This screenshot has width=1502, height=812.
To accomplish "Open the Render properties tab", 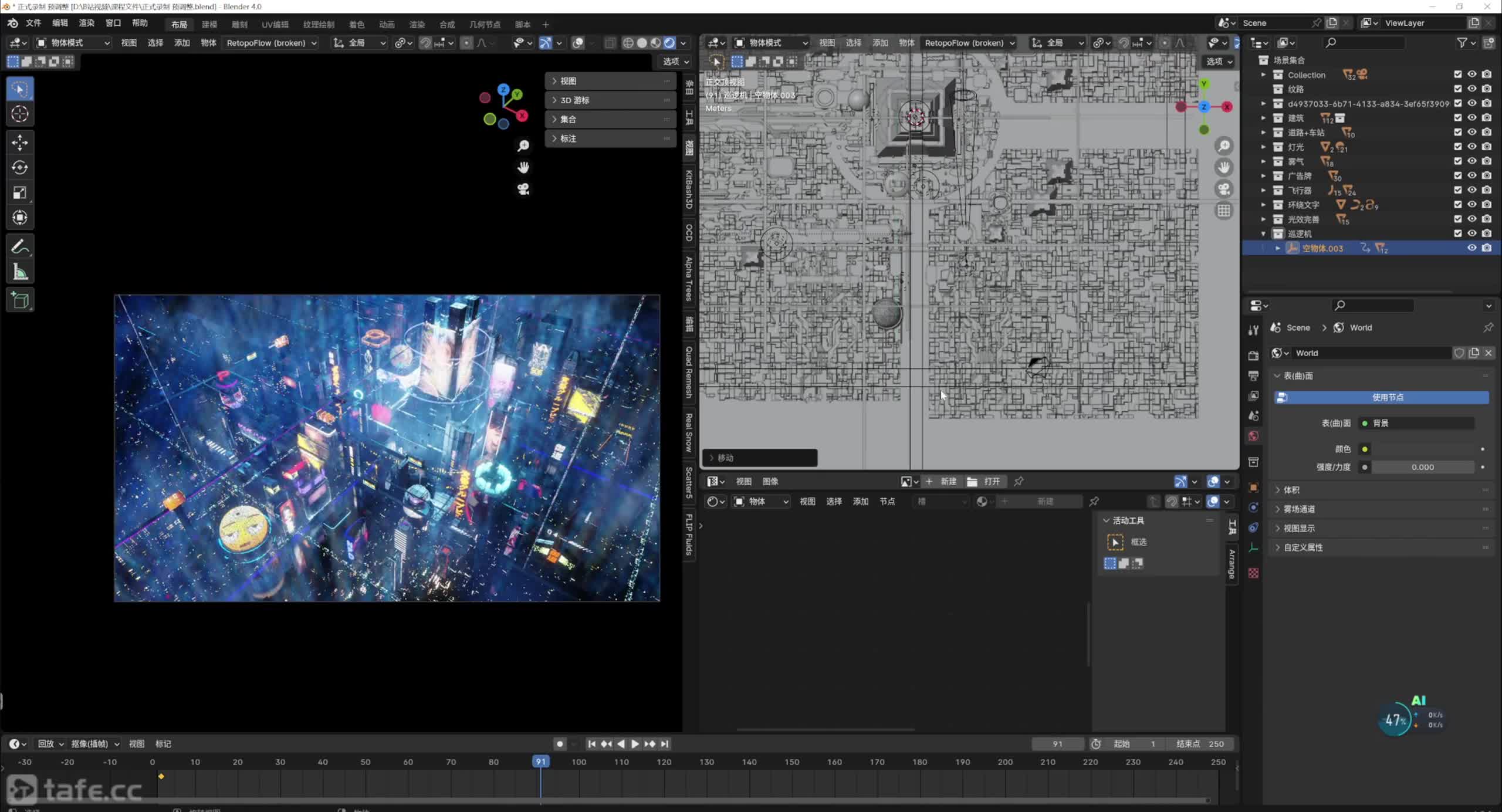I will (x=1253, y=356).
